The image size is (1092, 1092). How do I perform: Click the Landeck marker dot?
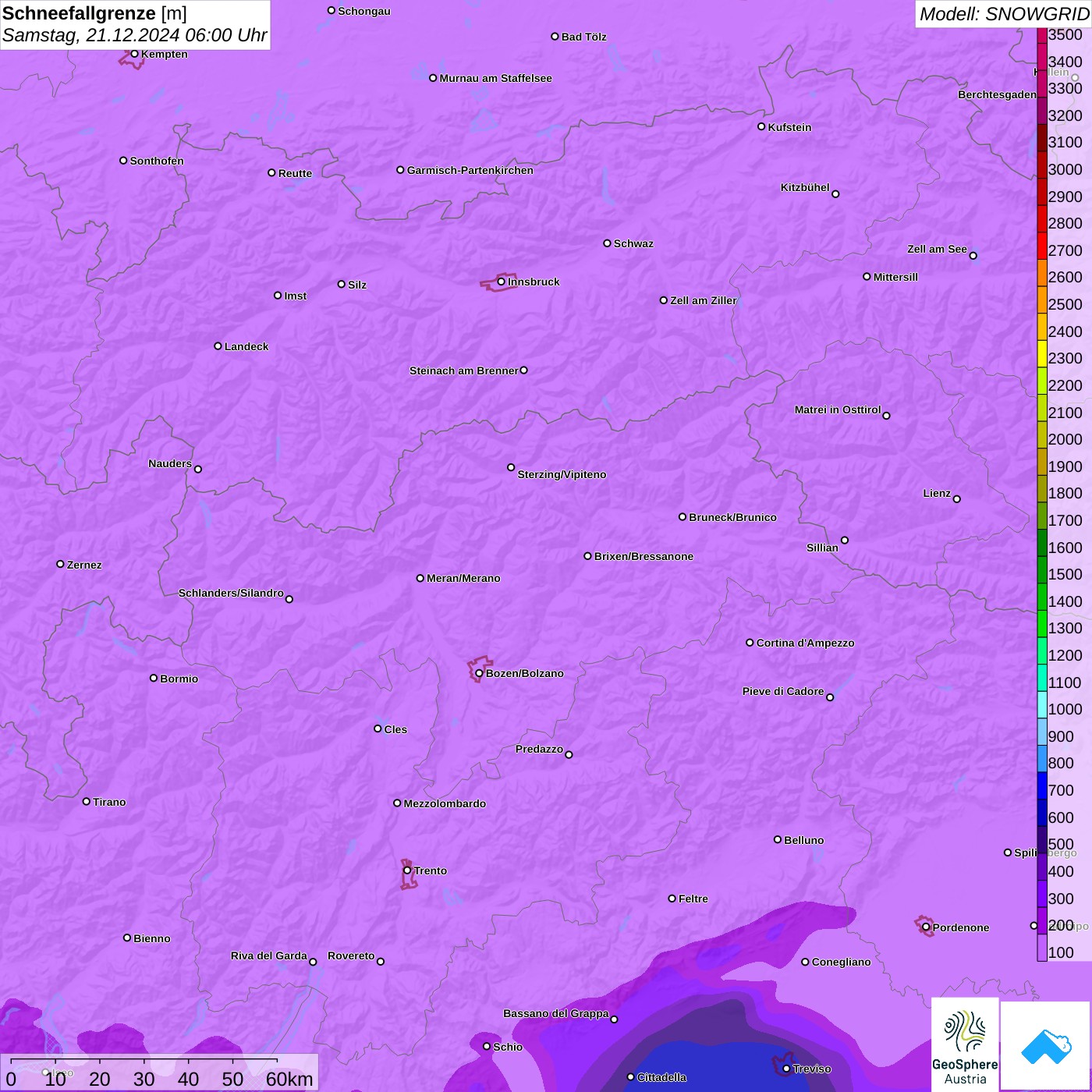coord(218,346)
